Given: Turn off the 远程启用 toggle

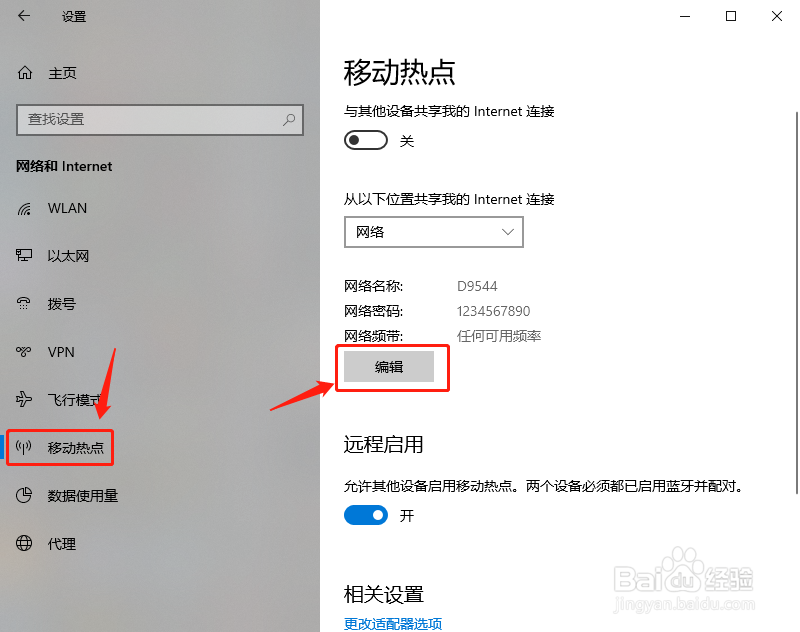Looking at the screenshot, I should tap(366, 515).
